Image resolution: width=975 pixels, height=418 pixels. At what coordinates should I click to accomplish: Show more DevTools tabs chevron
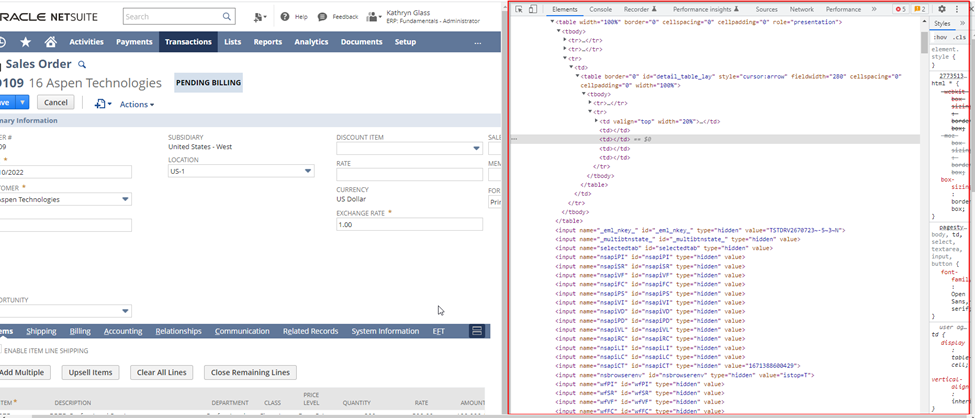[x=874, y=9]
